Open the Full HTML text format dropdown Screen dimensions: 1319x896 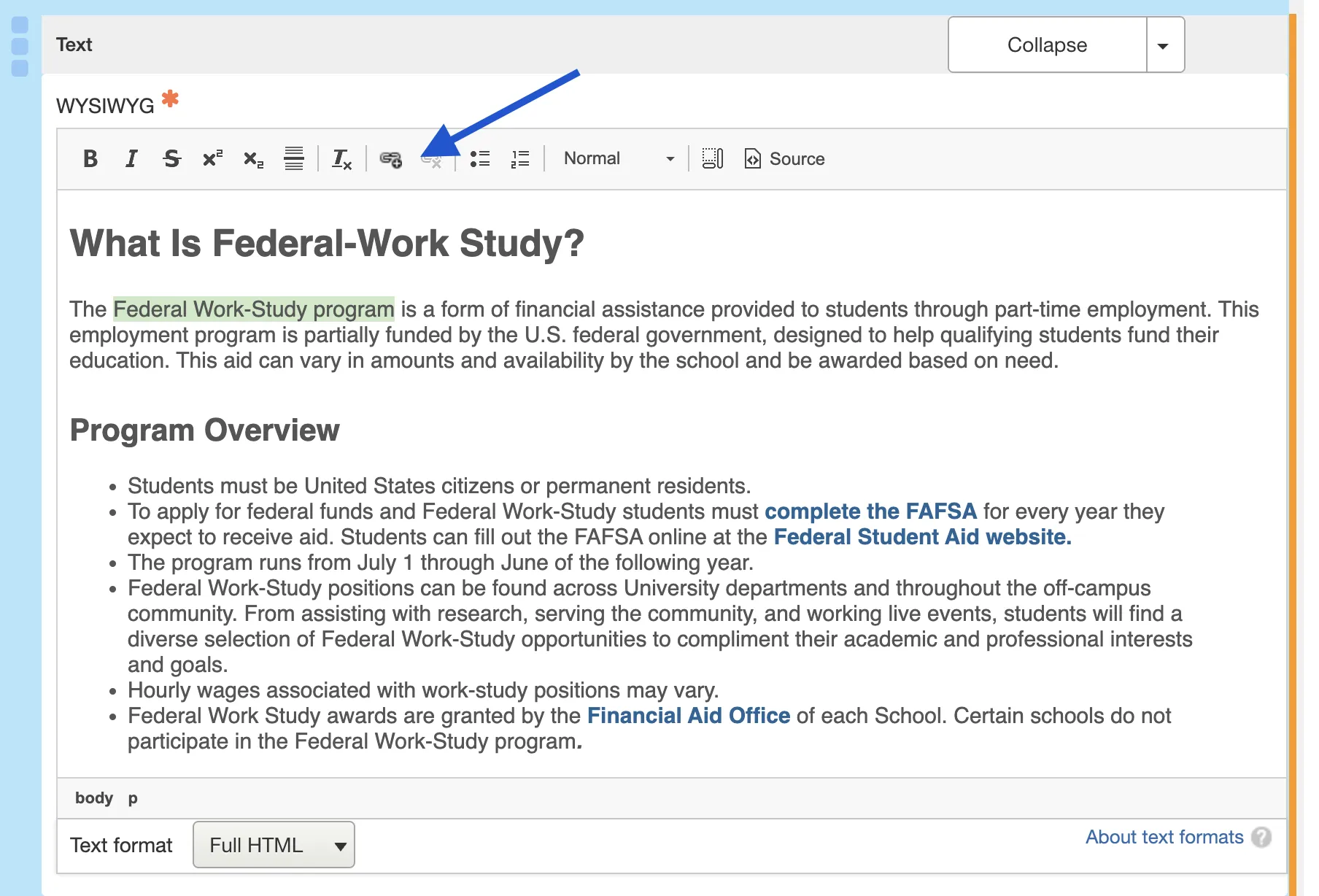coord(274,845)
